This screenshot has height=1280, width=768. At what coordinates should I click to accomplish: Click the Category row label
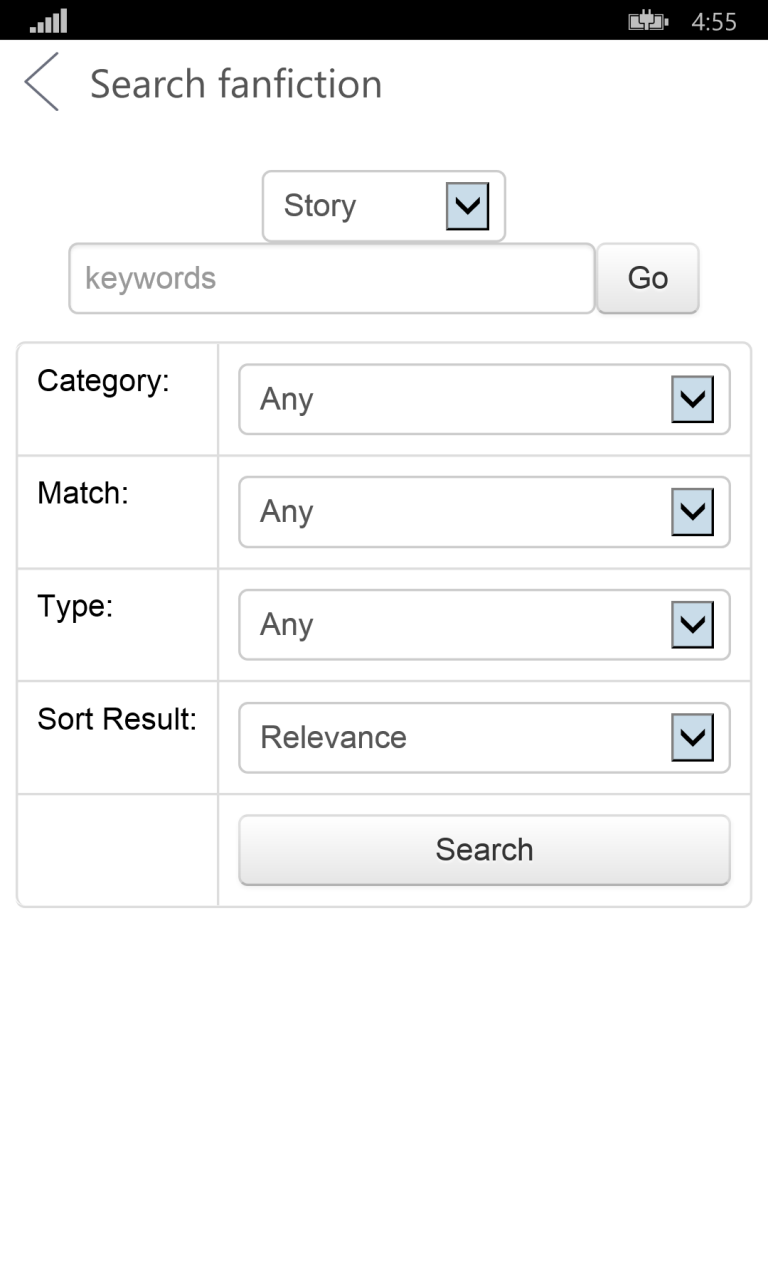[x=102, y=381]
